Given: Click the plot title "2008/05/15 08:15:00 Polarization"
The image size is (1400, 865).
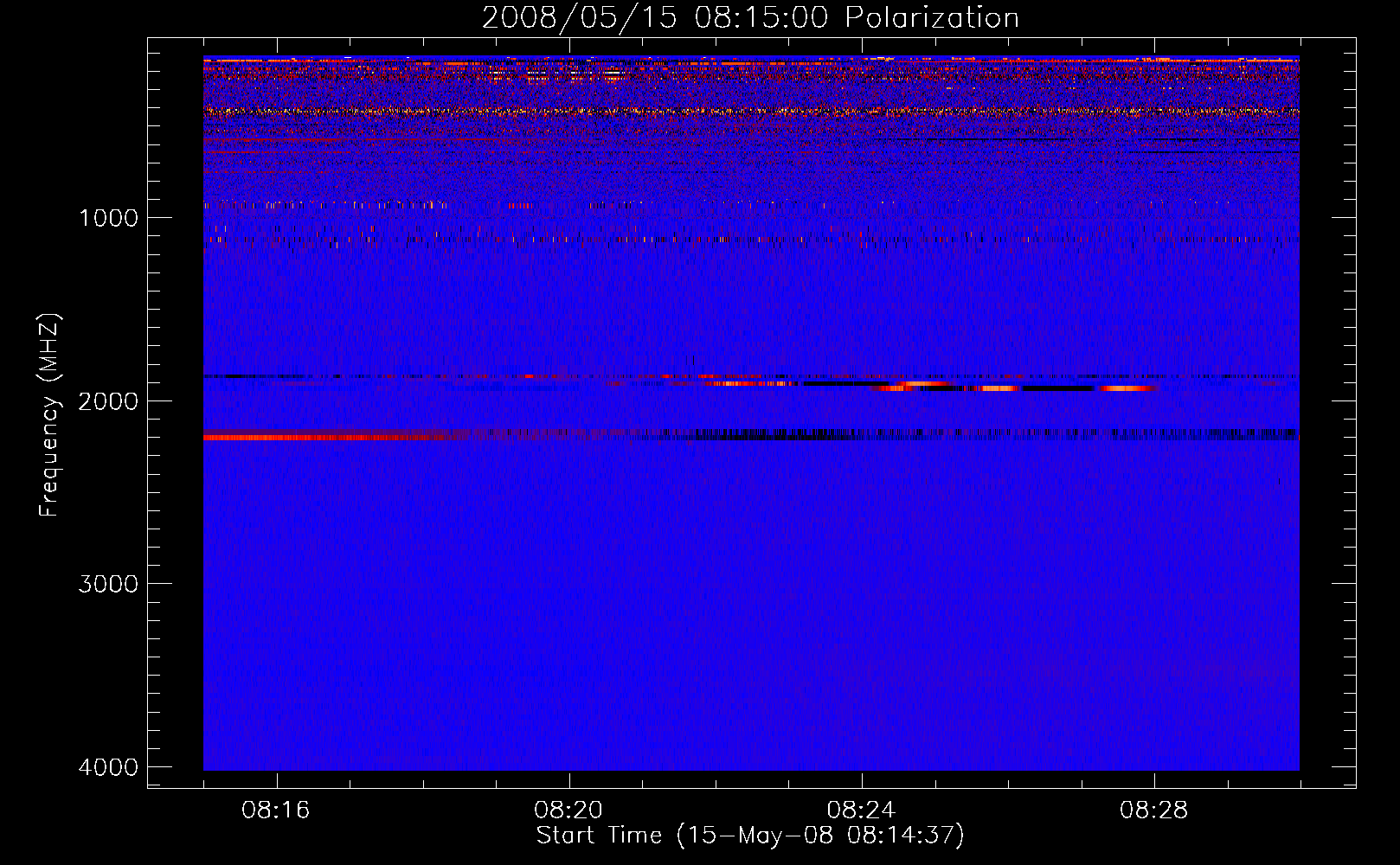Looking at the screenshot, I should coord(750,18).
